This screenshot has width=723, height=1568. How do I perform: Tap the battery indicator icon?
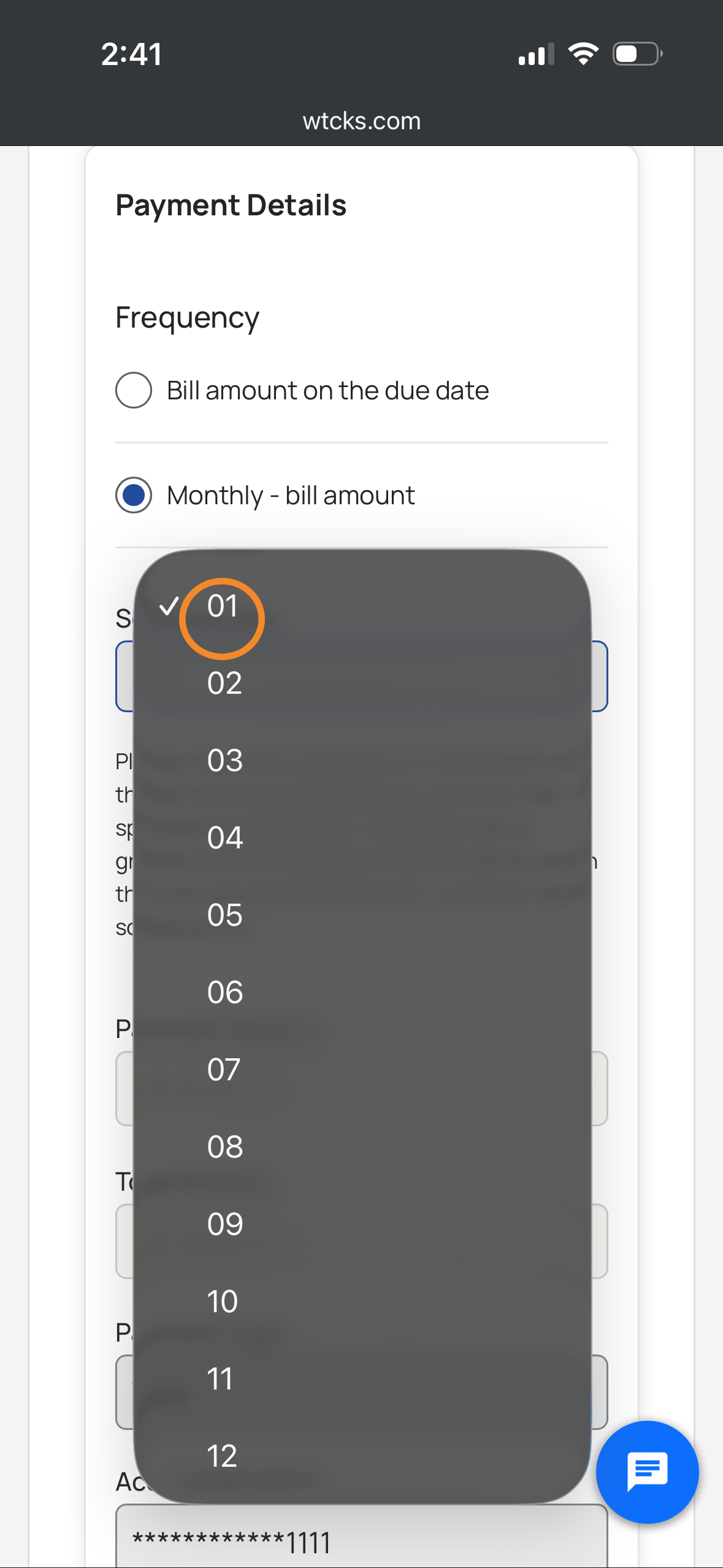[x=637, y=54]
